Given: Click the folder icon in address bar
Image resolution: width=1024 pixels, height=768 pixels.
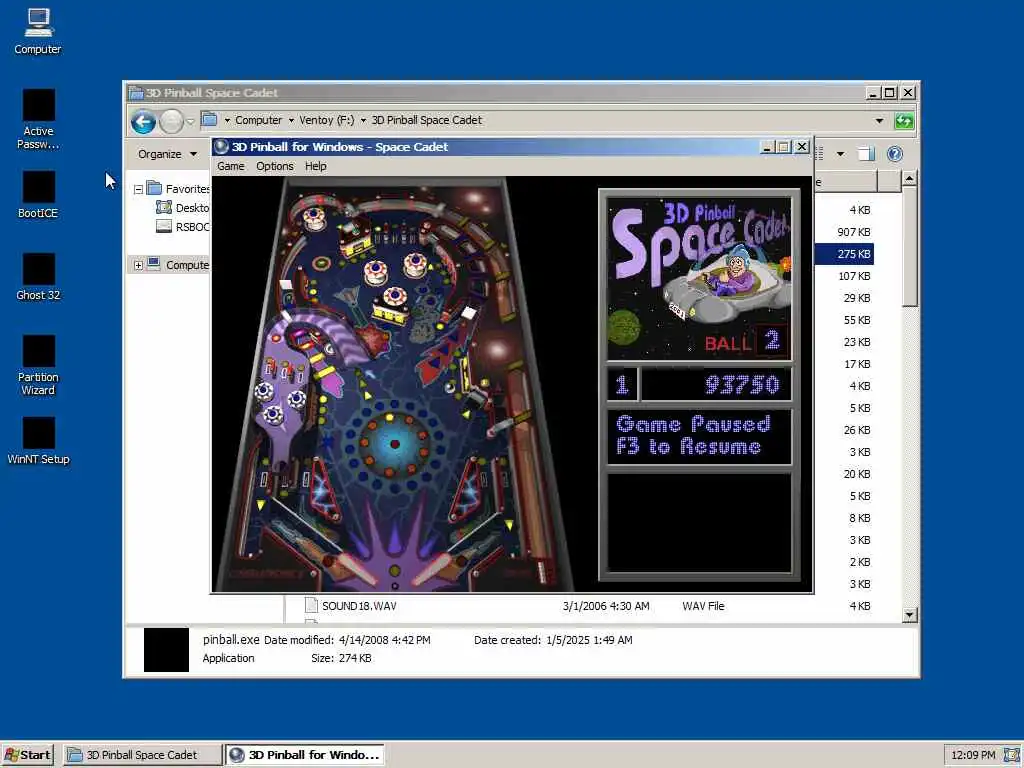Looking at the screenshot, I should tap(209, 120).
